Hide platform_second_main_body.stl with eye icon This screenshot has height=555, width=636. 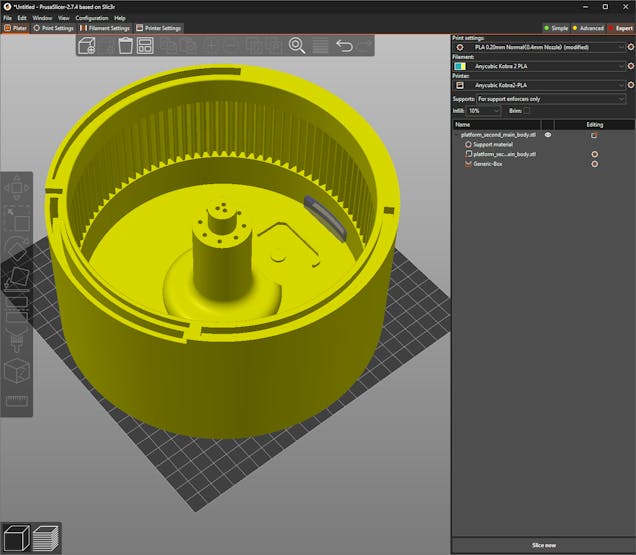548,134
